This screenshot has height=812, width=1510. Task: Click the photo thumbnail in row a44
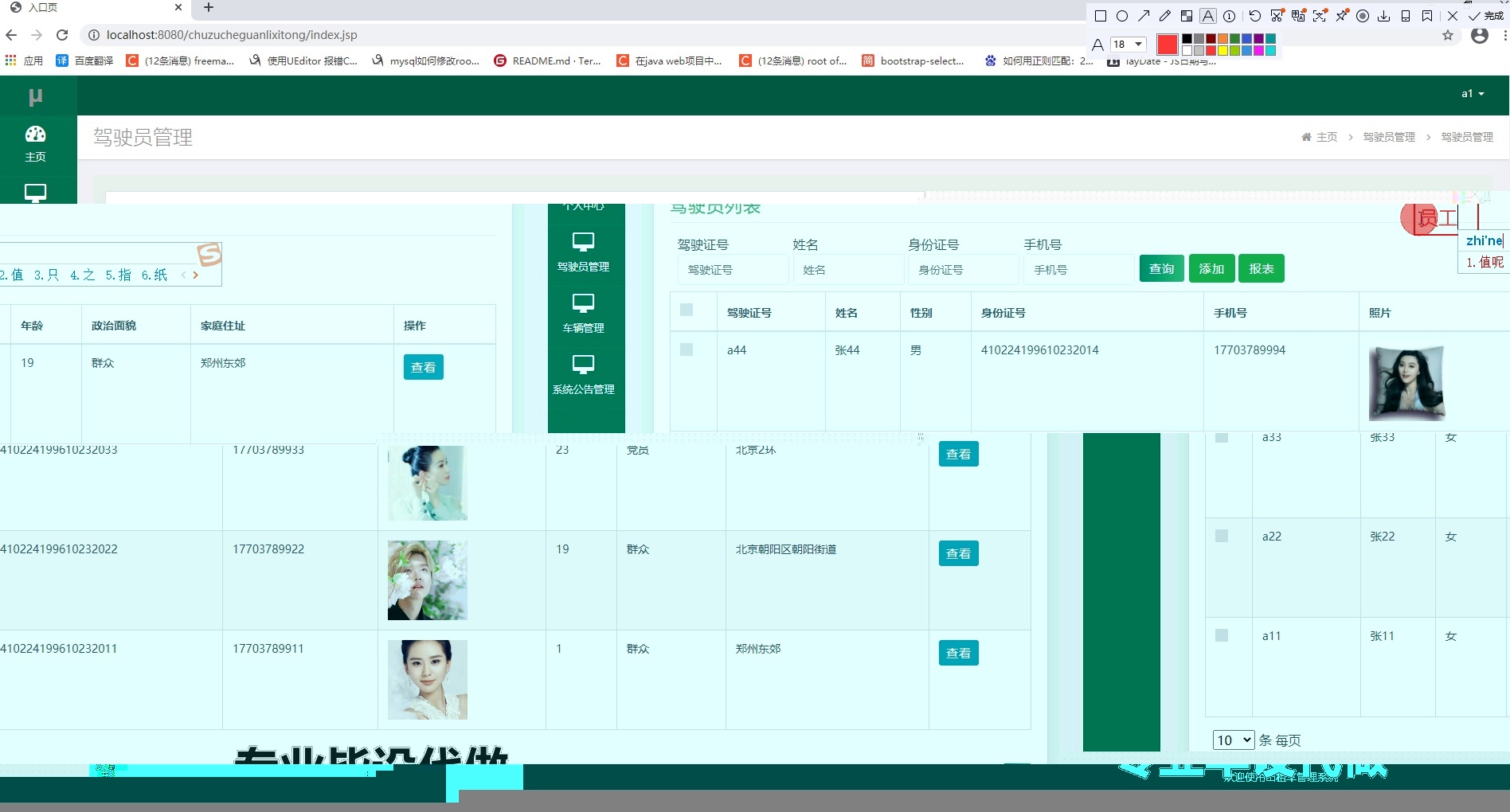point(1406,383)
